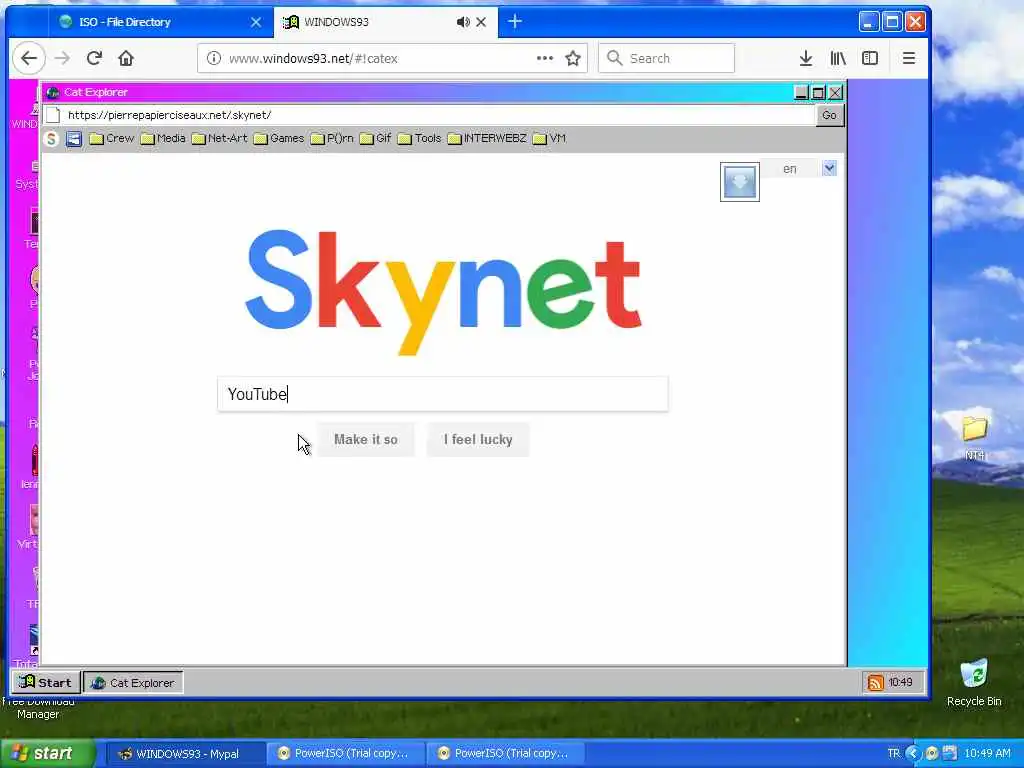This screenshot has height=768, width=1024.
Task: Click the browser Search field
Action: click(666, 58)
